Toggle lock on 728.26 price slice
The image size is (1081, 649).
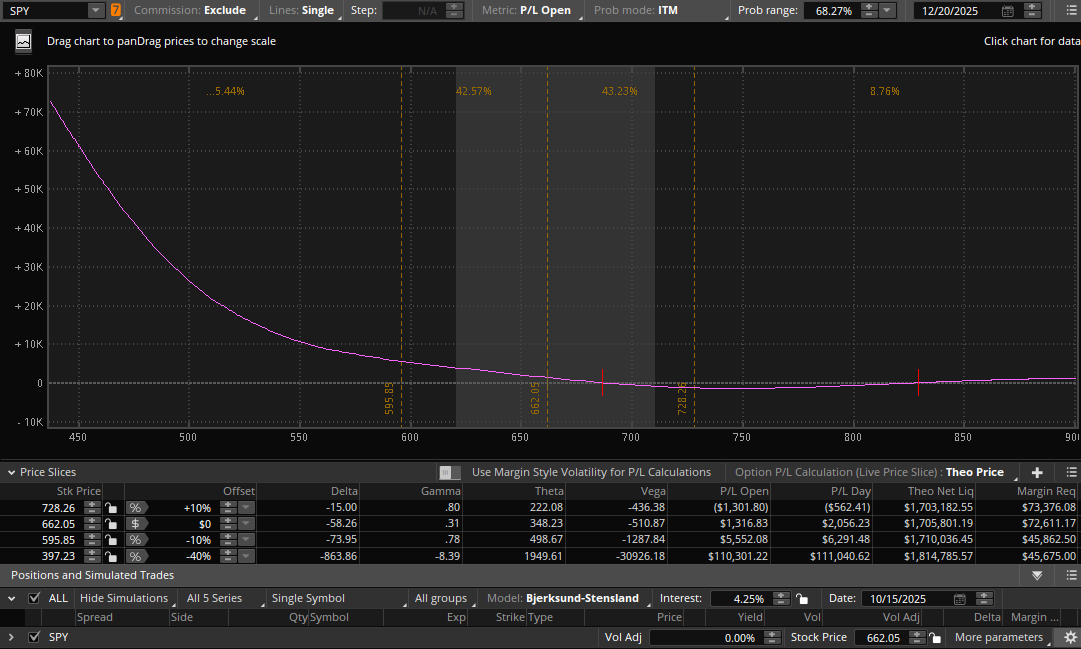[x=111, y=508]
